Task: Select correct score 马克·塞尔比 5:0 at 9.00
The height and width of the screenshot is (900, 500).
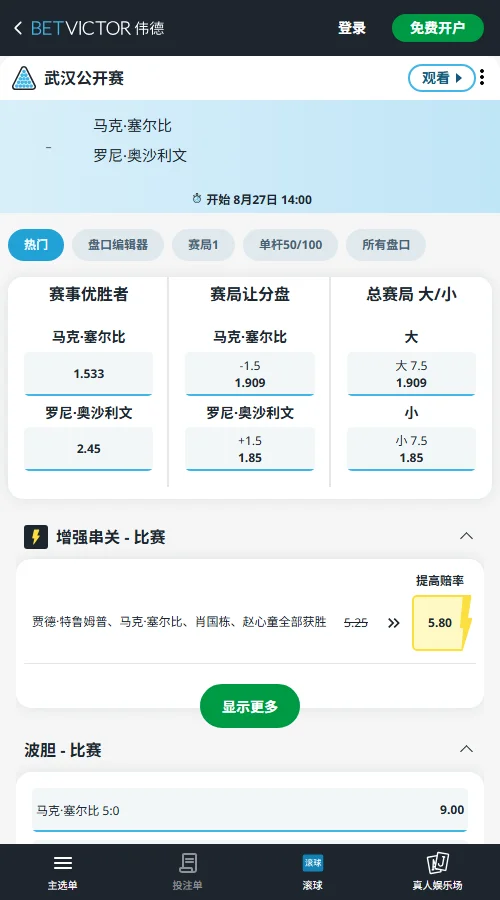Action: point(250,810)
